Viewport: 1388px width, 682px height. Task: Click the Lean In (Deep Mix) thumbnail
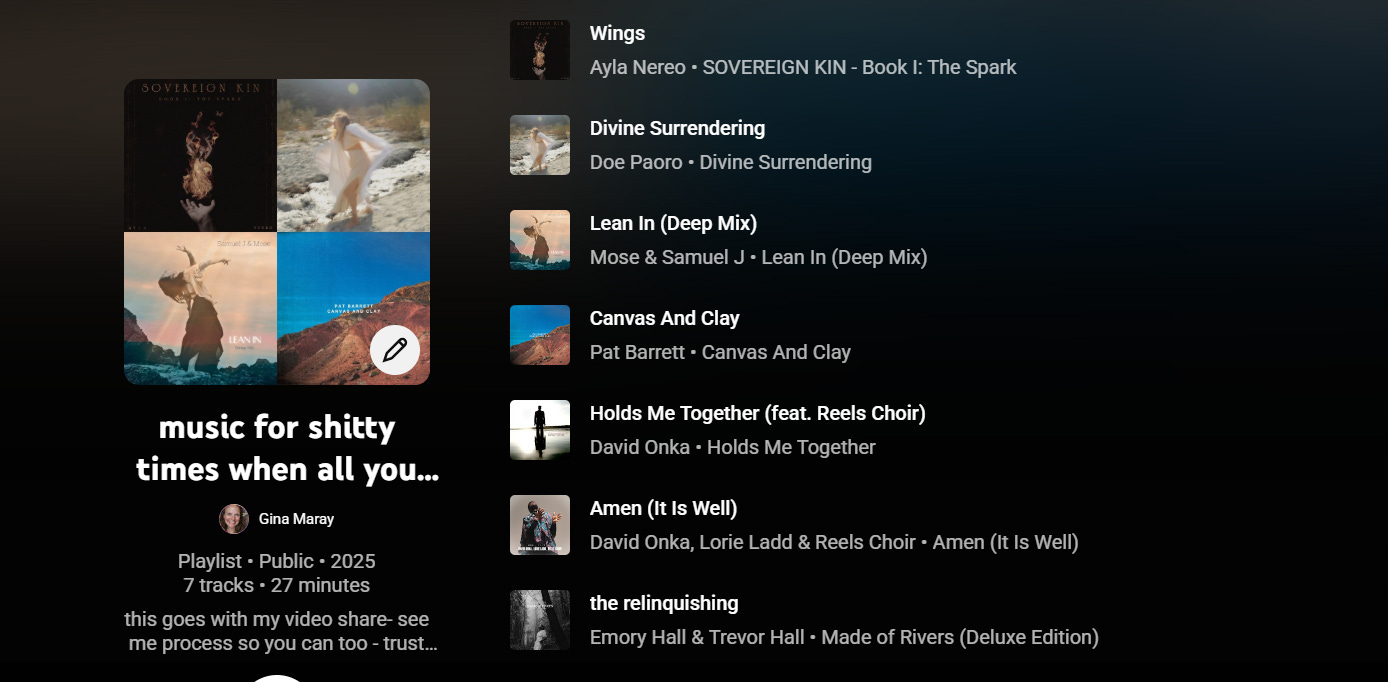tap(540, 240)
